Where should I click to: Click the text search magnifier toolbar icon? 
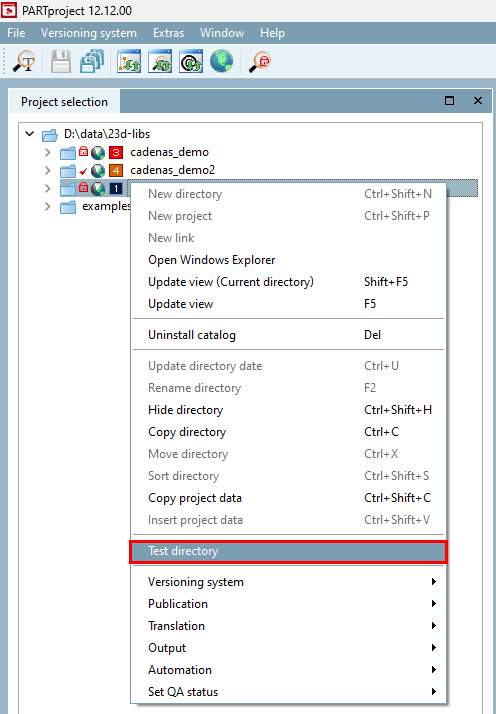[x=24, y=61]
